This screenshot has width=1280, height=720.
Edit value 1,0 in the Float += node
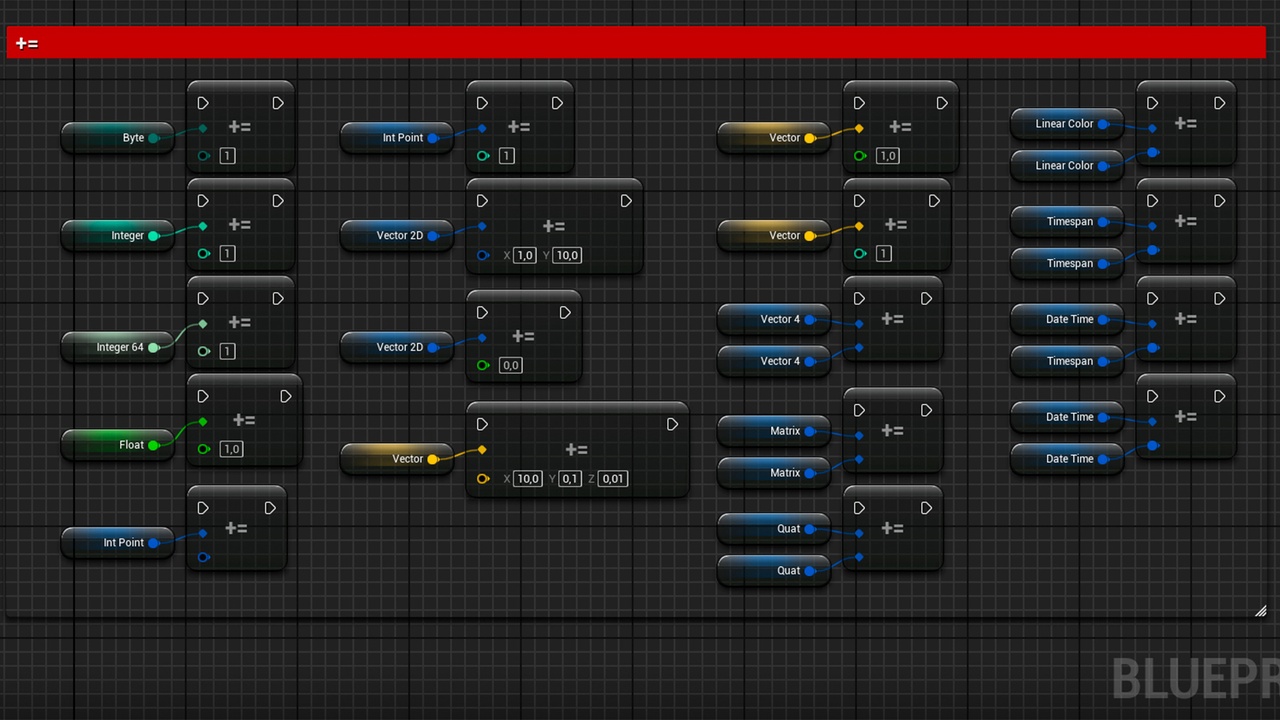click(231, 449)
